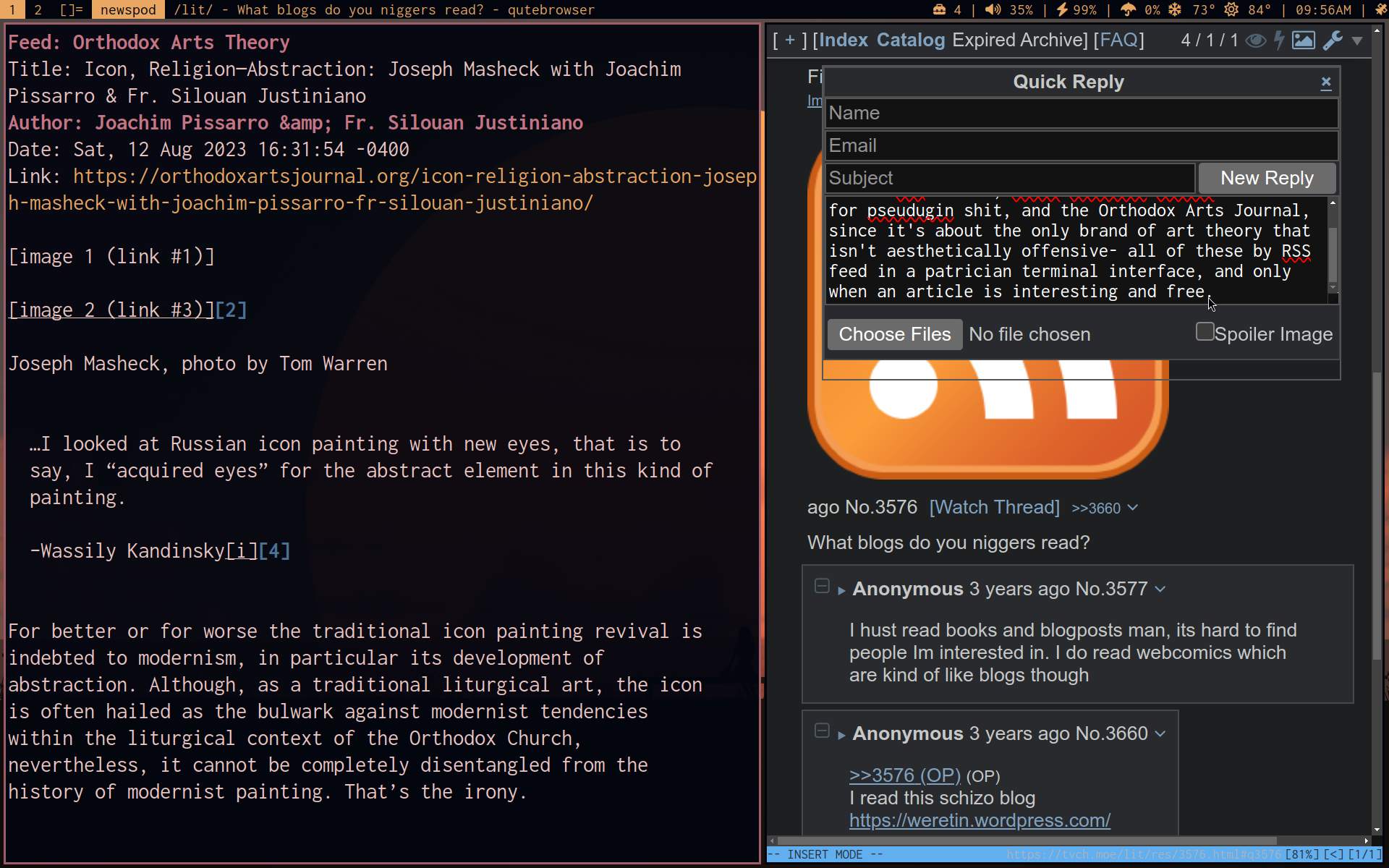Screen dimensions: 1389x868
Task: Enable the Spoiler Image checkbox
Action: coord(1205,332)
